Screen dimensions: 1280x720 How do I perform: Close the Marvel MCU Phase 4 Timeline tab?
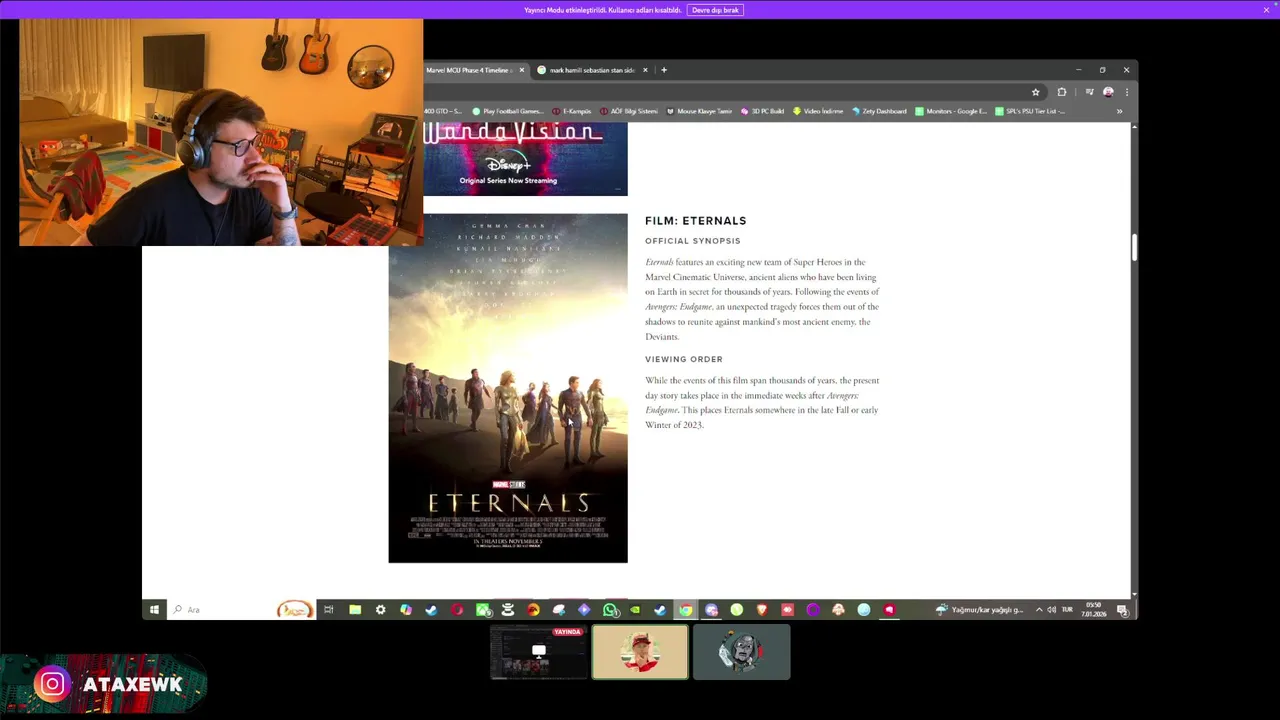click(x=521, y=70)
